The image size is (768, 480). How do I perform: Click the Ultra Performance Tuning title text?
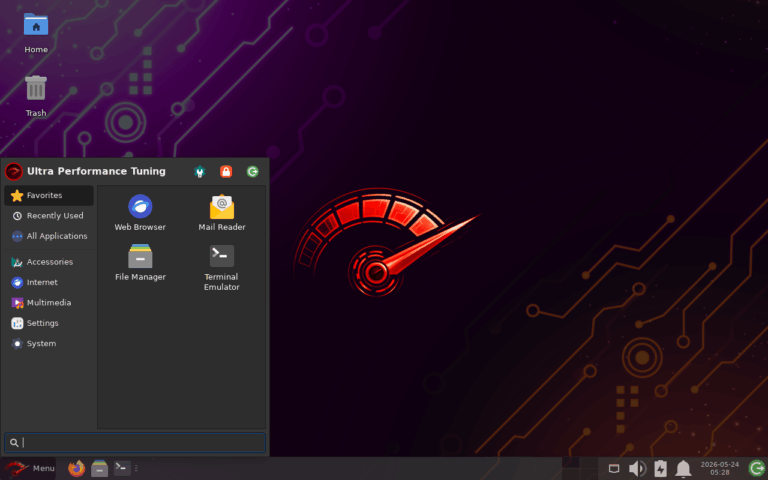pyautogui.click(x=96, y=171)
